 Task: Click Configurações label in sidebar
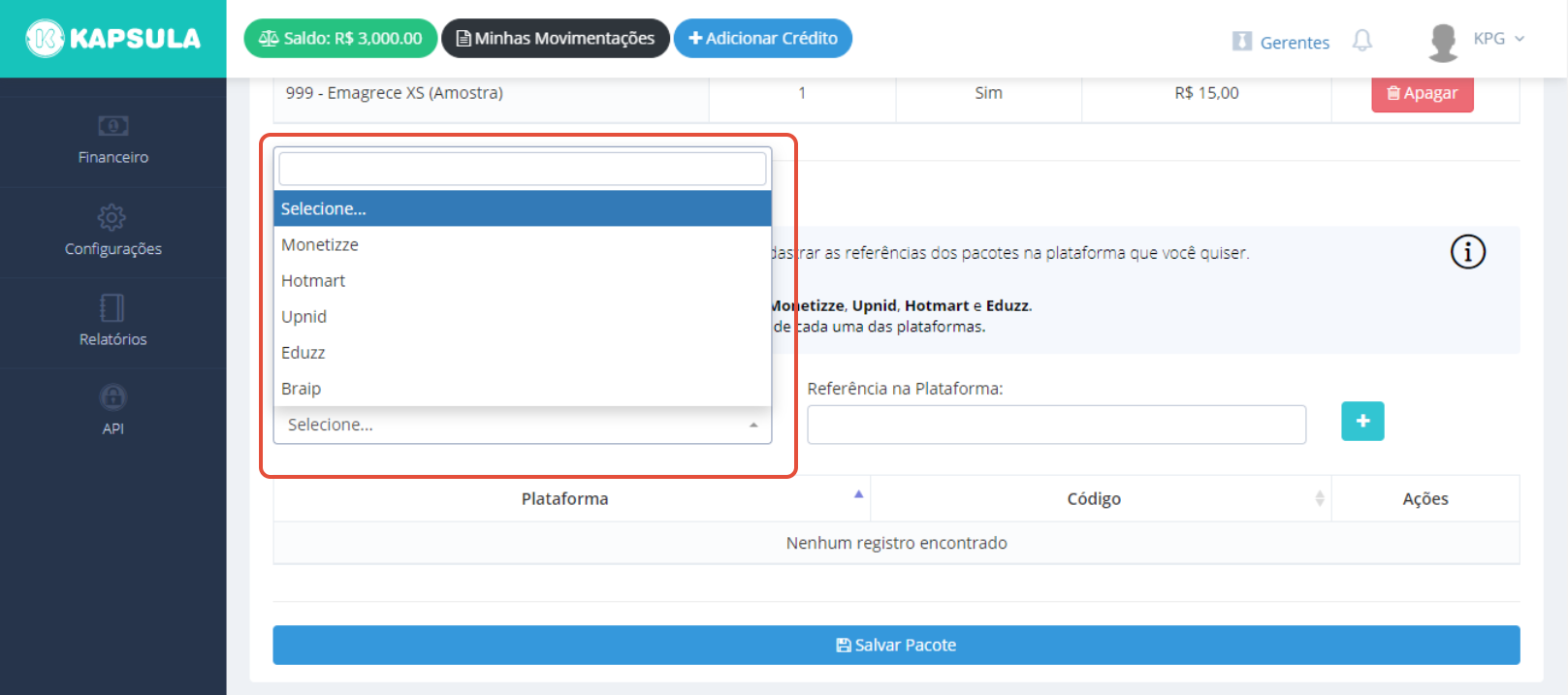[112, 249]
